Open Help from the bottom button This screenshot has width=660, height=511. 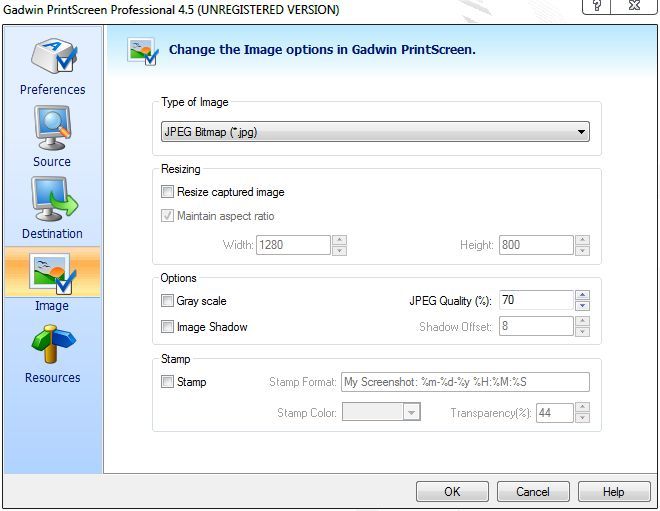pos(614,492)
